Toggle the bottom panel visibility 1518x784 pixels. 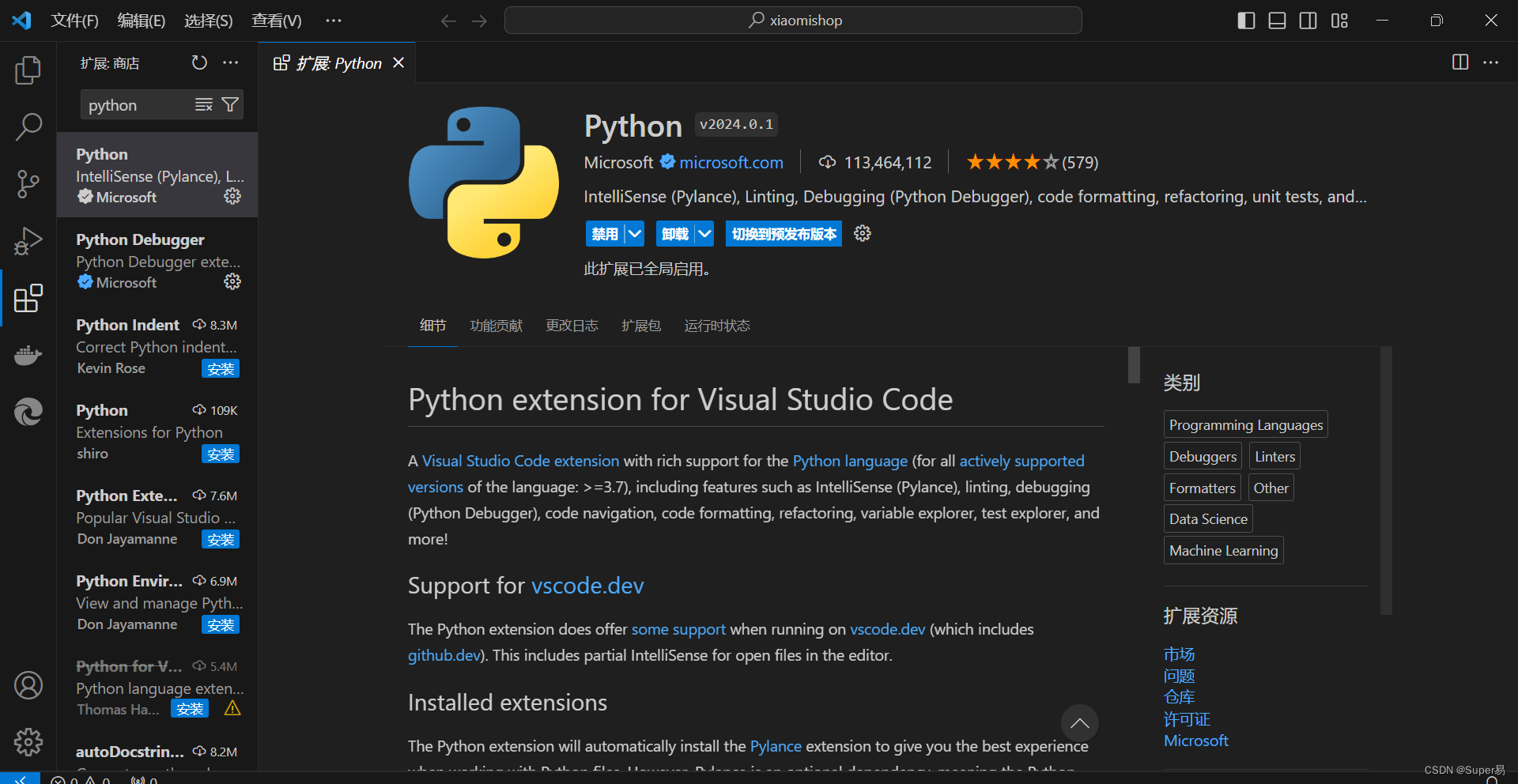pos(1276,21)
